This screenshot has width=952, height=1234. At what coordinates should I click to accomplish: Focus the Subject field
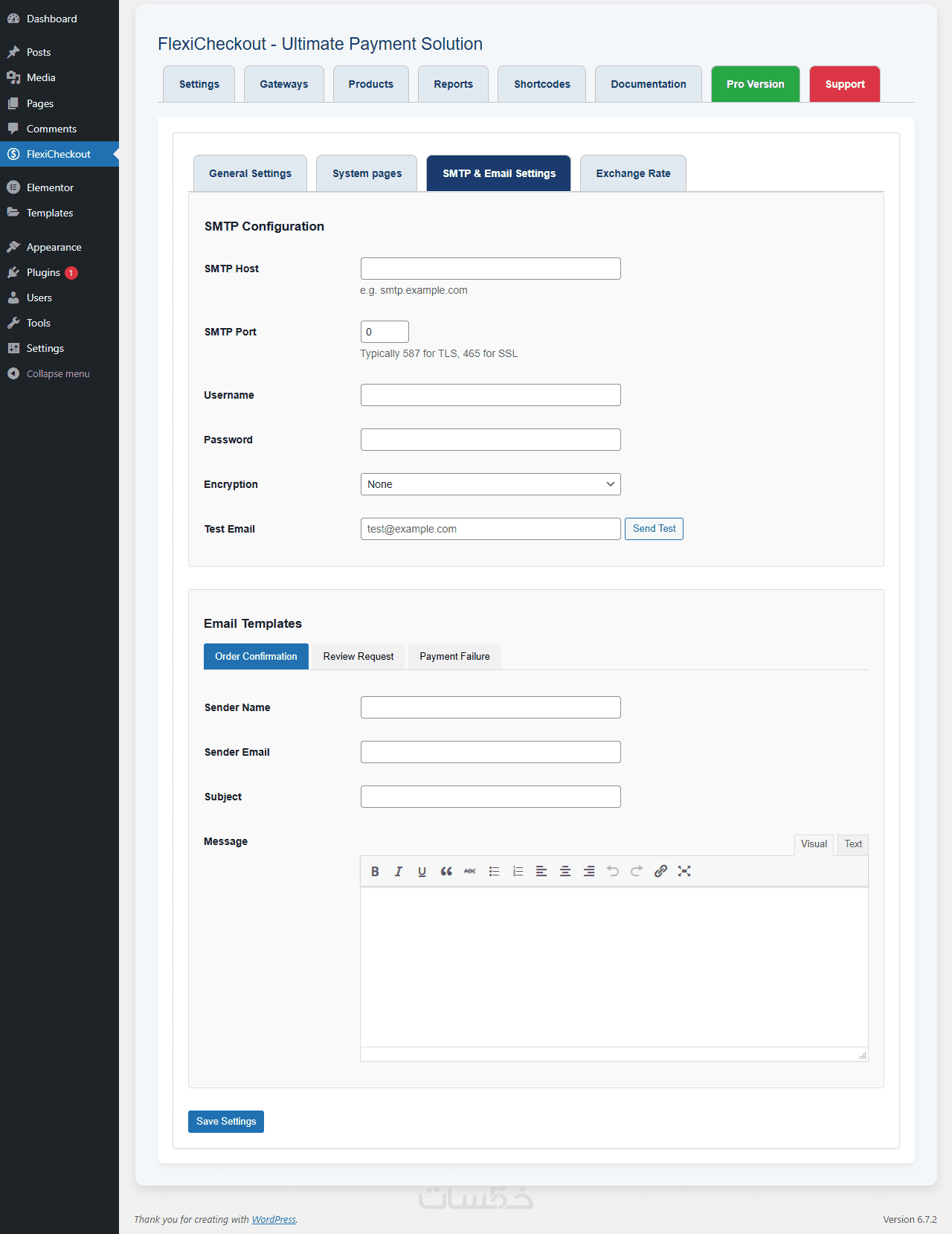(490, 797)
